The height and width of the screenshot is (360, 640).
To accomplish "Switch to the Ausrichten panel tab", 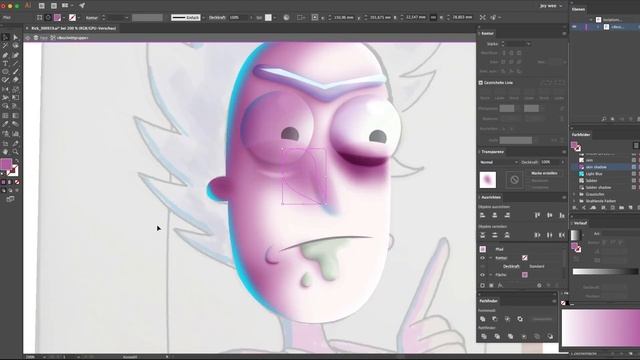I will click(491, 197).
